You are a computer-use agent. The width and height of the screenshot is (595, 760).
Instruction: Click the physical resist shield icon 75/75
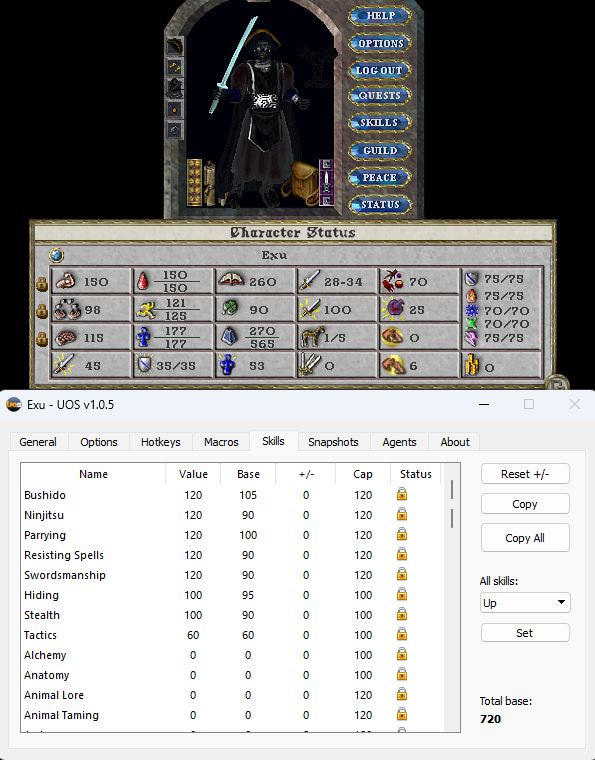click(x=471, y=279)
